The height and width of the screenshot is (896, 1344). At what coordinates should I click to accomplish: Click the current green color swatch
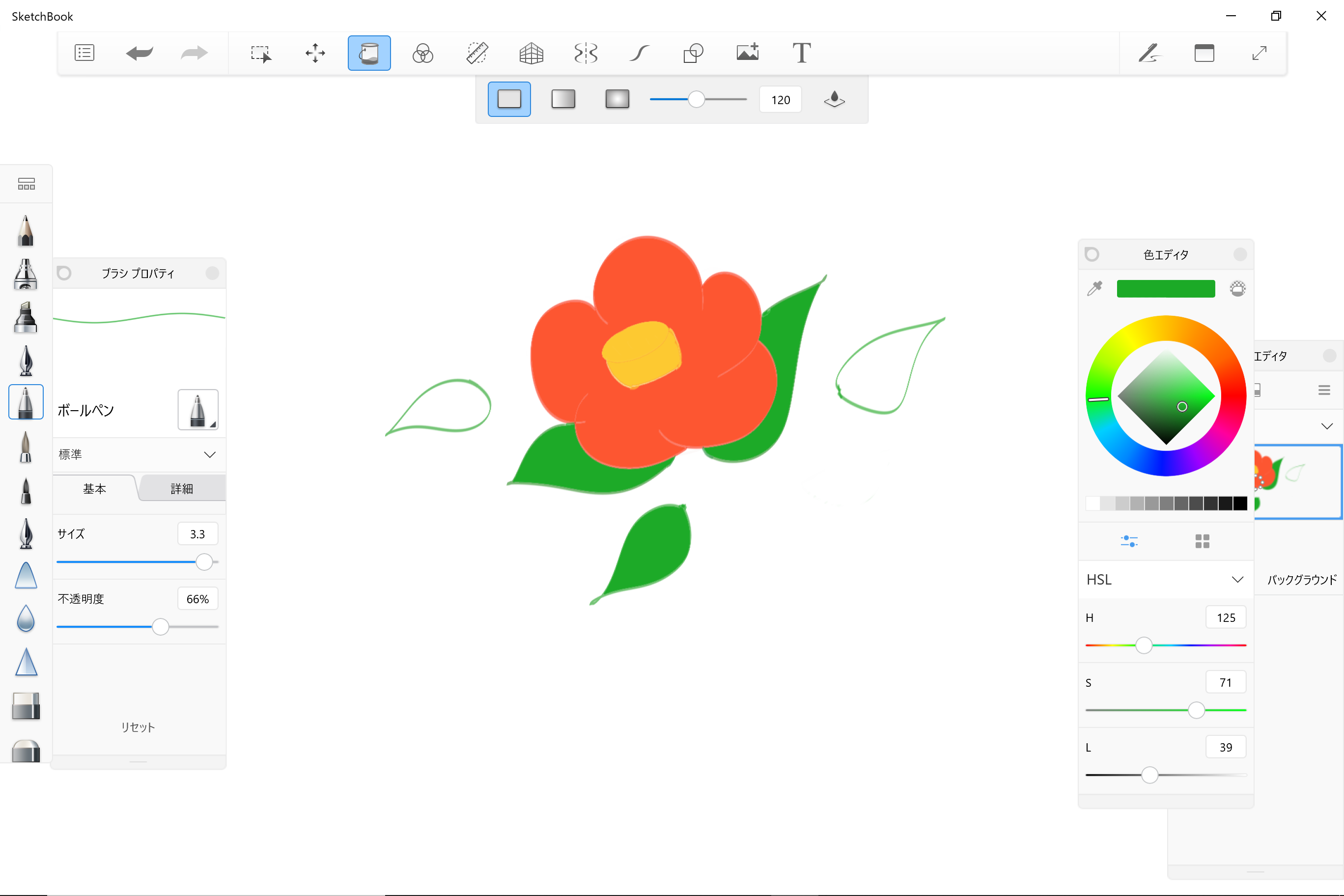[1166, 288]
